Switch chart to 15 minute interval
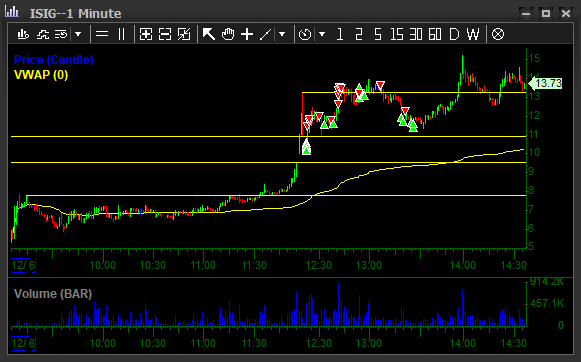 click(x=396, y=34)
